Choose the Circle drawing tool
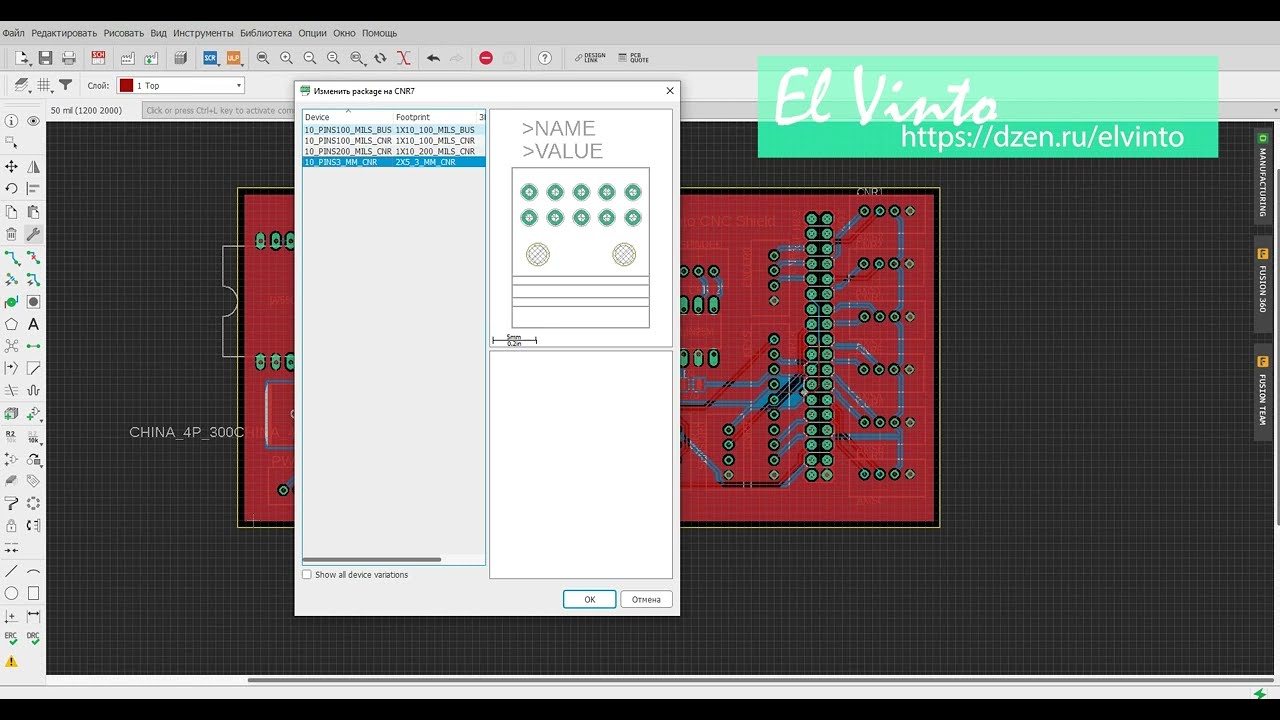Viewport: 1280px width, 720px height. coord(11,593)
